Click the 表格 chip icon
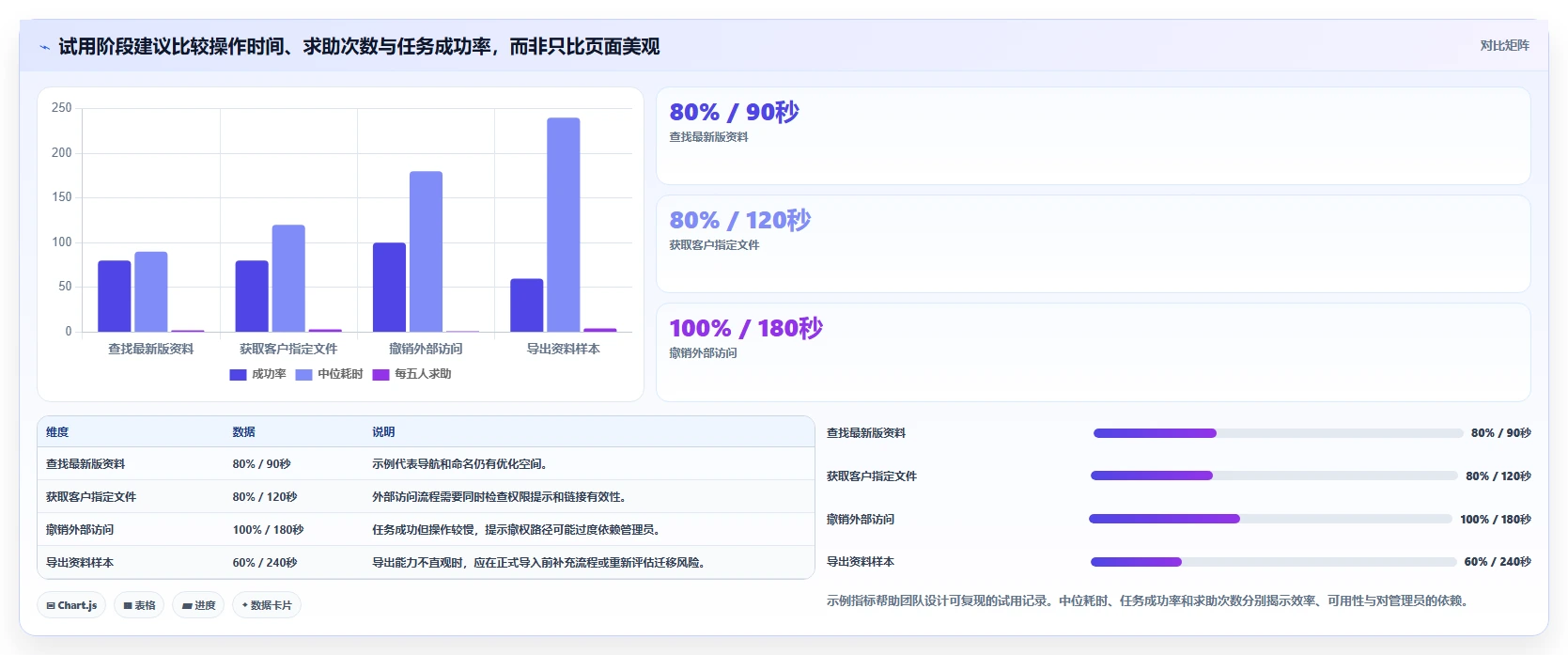 (x=128, y=606)
